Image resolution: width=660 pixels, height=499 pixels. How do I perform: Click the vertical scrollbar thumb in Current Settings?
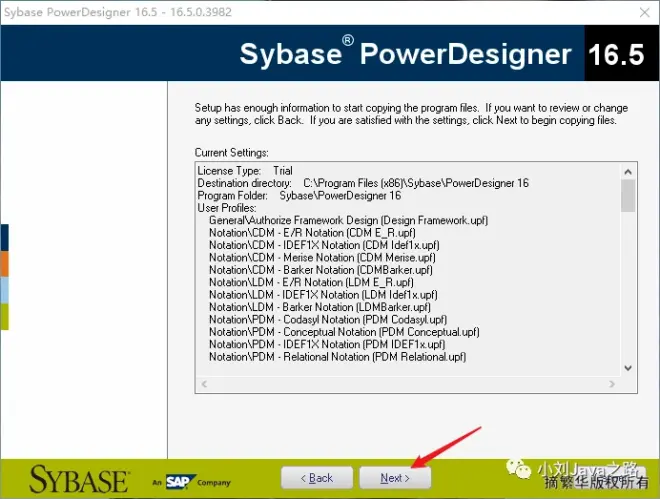click(628, 196)
